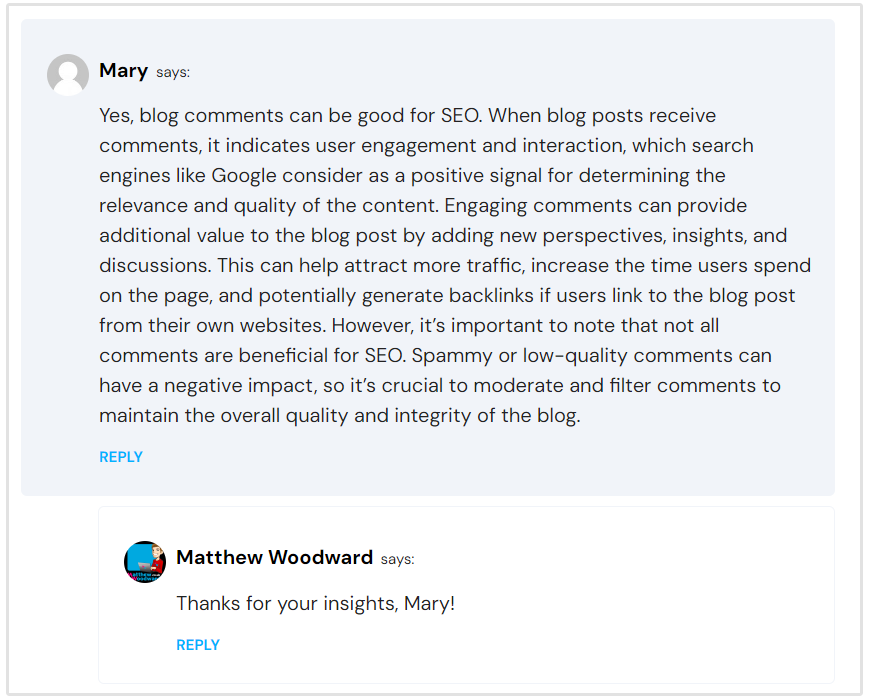The width and height of the screenshot is (870, 700).
Task: Click the "Thanks for your insights, Mary!" text
Action: click(315, 604)
